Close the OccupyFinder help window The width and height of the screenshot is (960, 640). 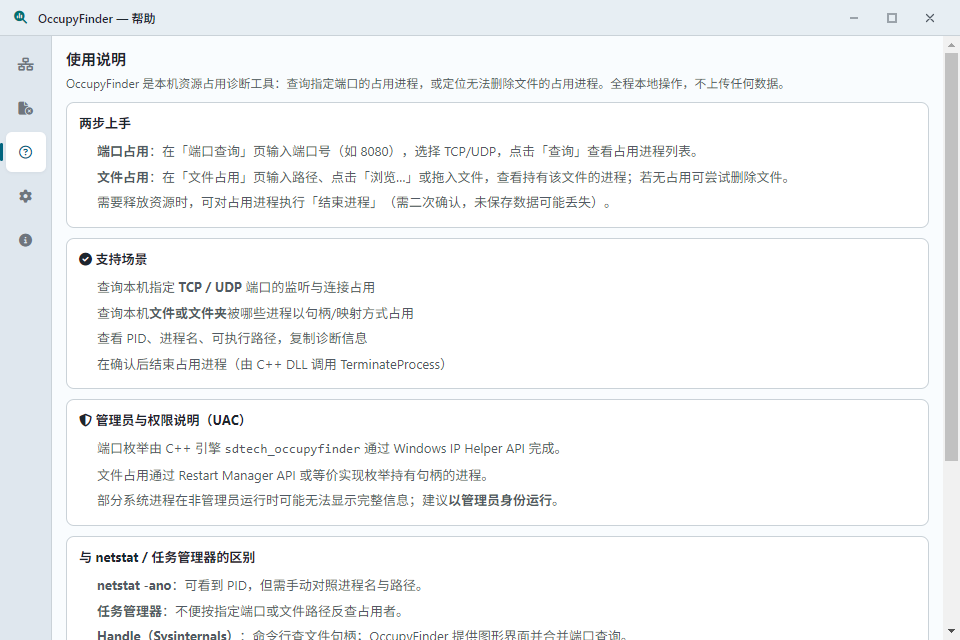pyautogui.click(x=930, y=18)
